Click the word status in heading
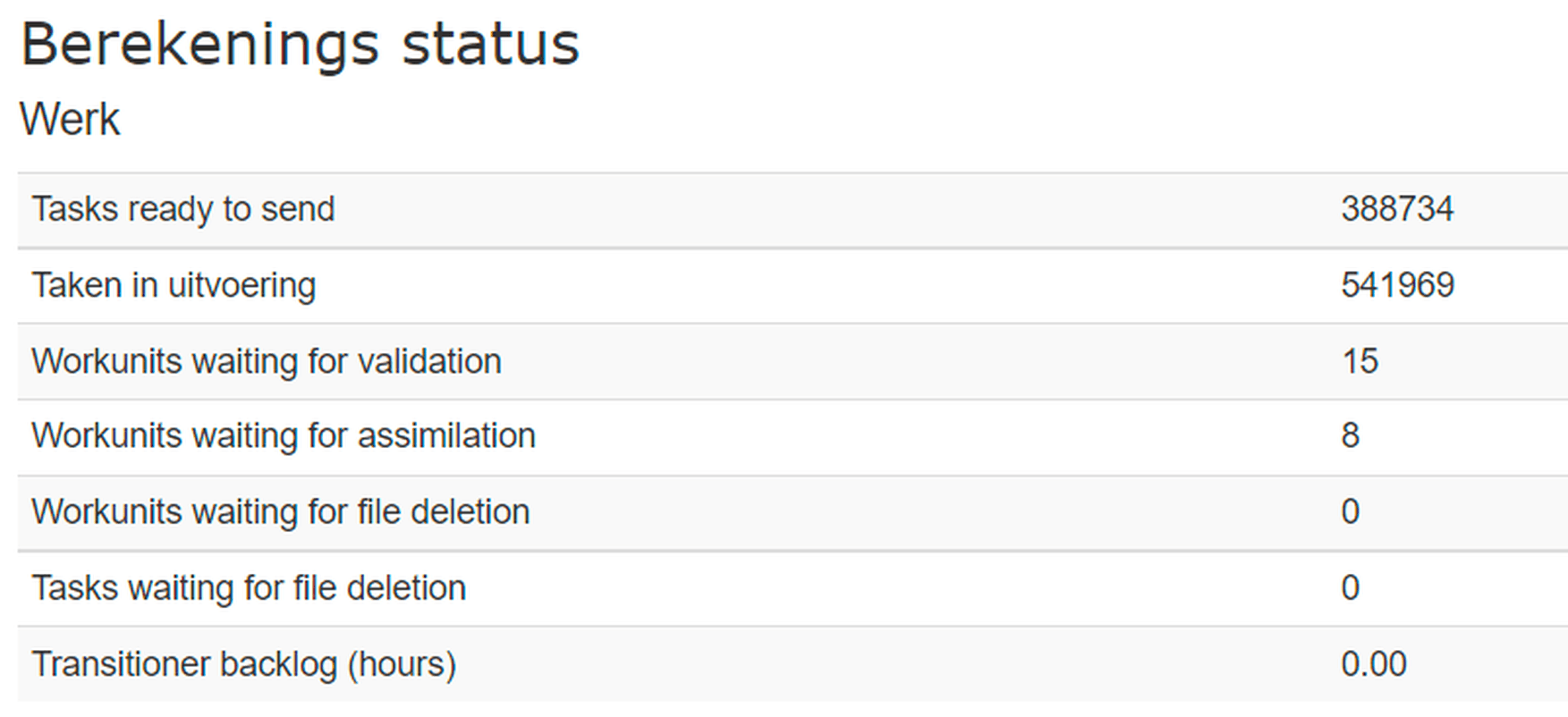 coord(490,45)
